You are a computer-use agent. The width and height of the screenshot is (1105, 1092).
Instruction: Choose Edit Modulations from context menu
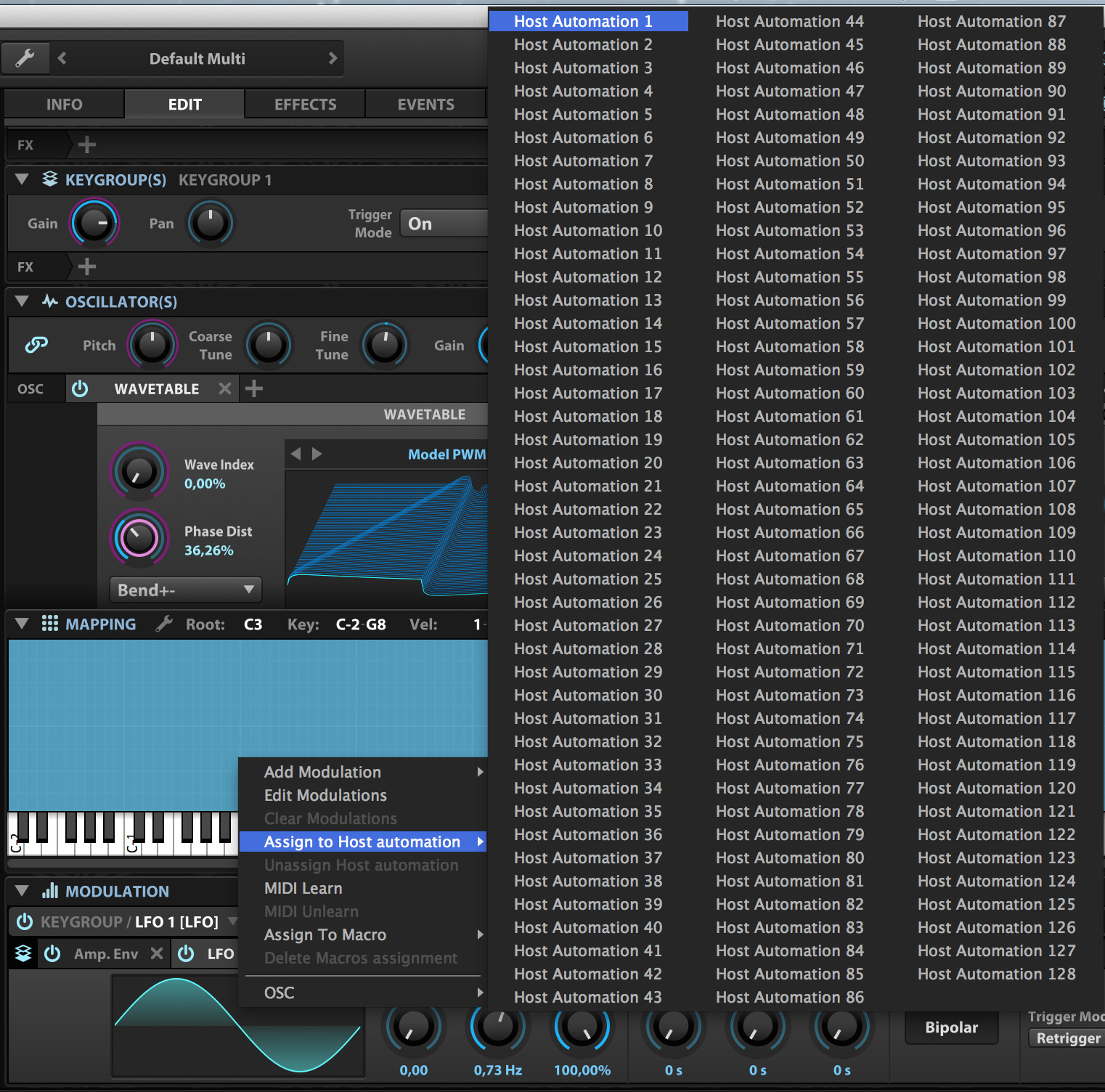[363, 795]
